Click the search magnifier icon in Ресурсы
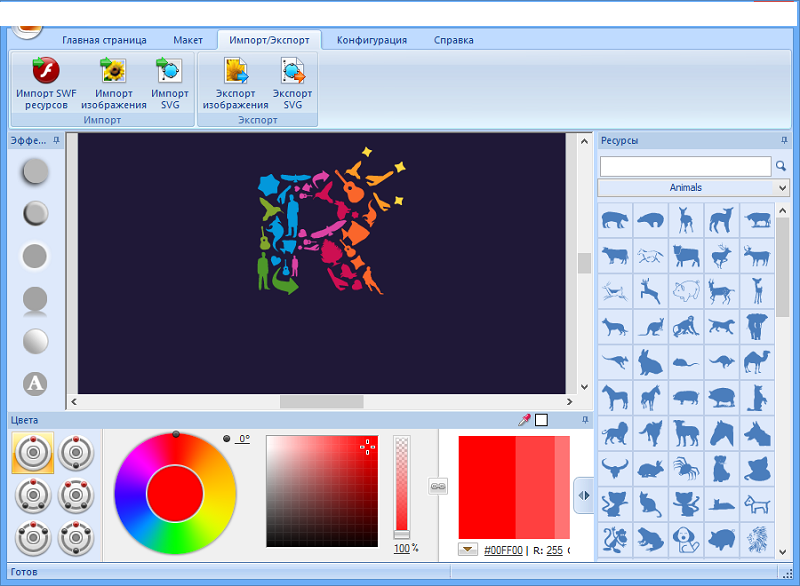This screenshot has height=586, width=800. tap(781, 166)
